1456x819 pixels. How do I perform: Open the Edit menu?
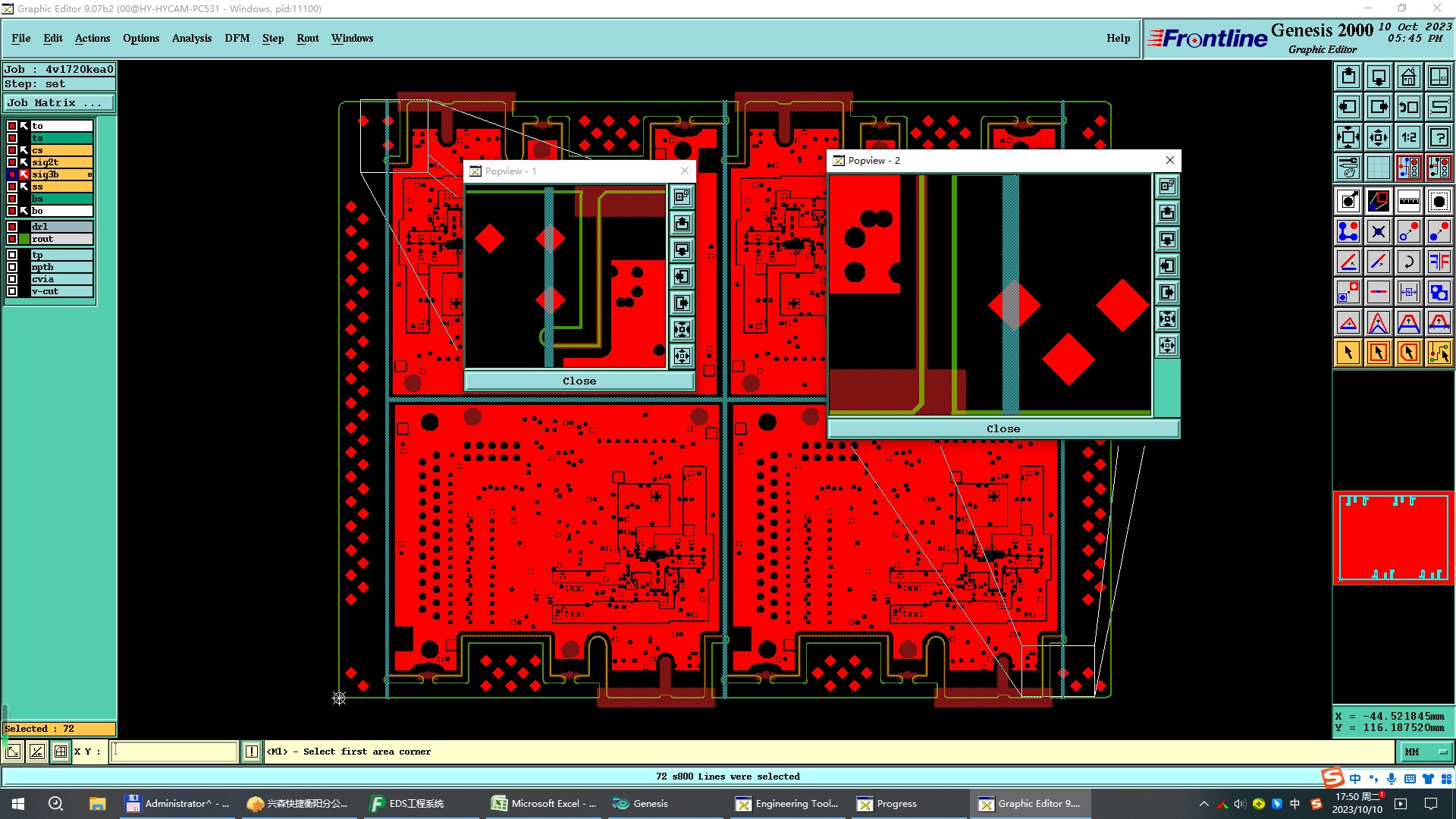(x=53, y=38)
